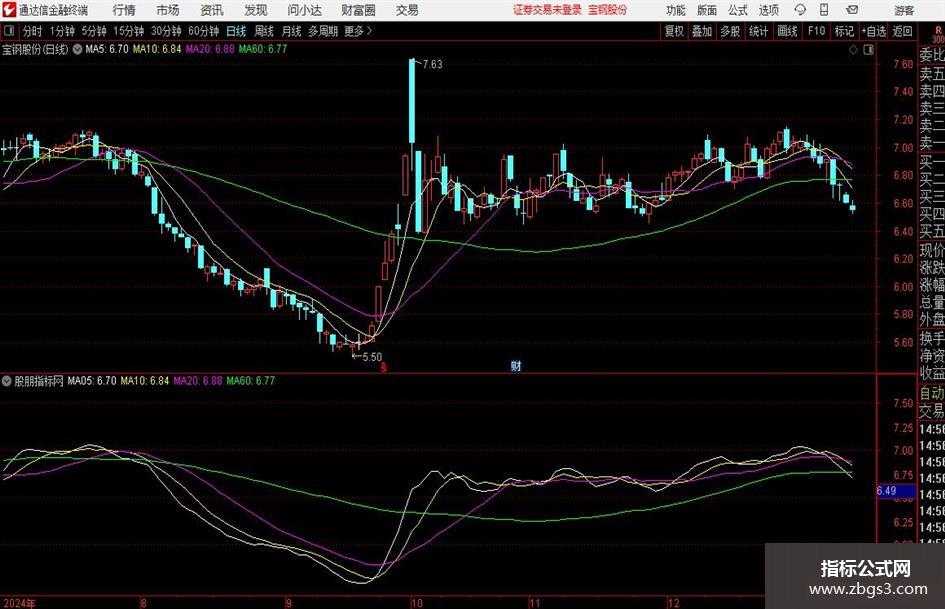This screenshot has width=945, height=609.
Task: Click the 自动 label in right sidebar
Action: 932,393
